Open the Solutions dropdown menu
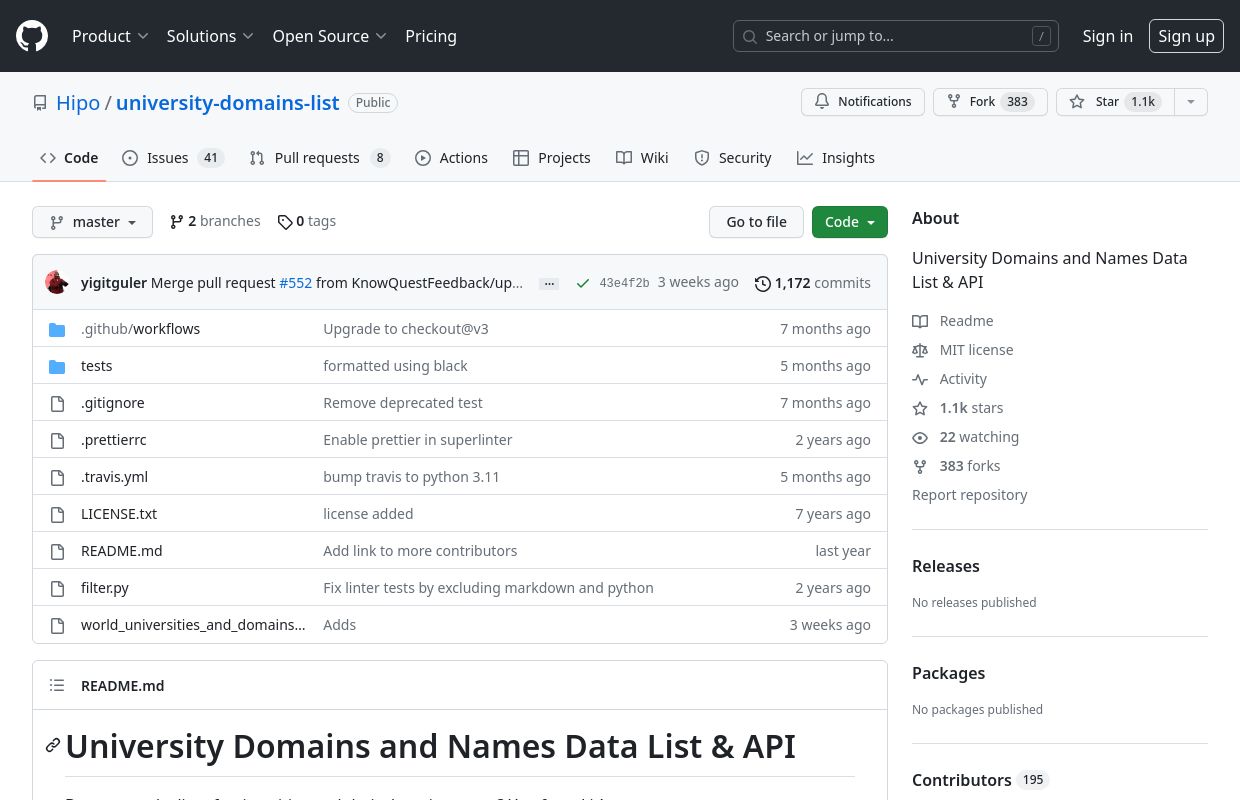The image size is (1240, 800). click(x=210, y=36)
